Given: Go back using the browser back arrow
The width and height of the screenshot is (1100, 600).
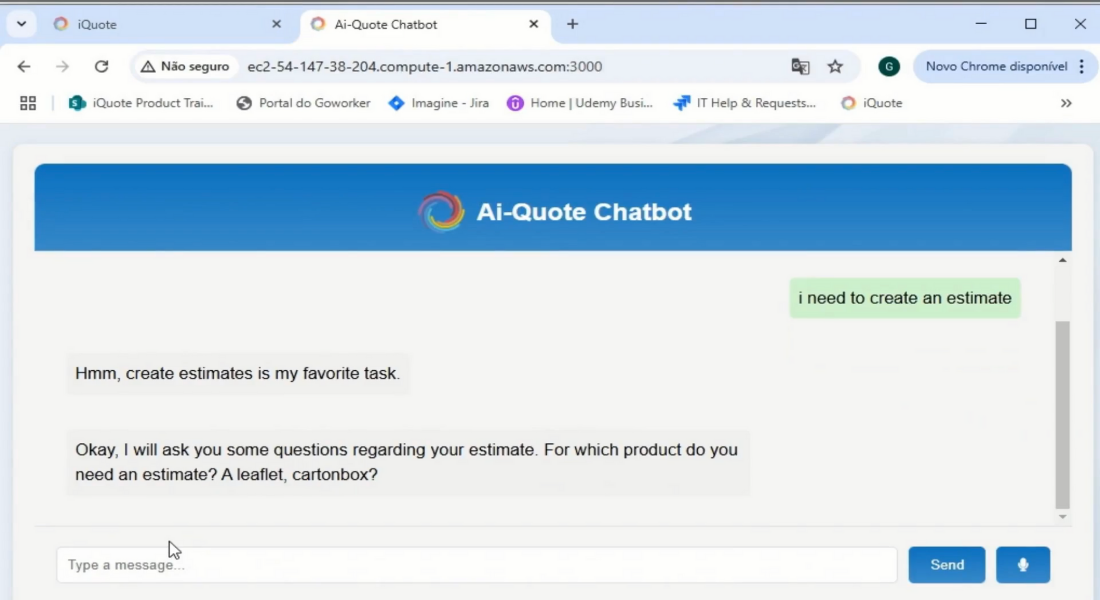Looking at the screenshot, I should point(24,67).
